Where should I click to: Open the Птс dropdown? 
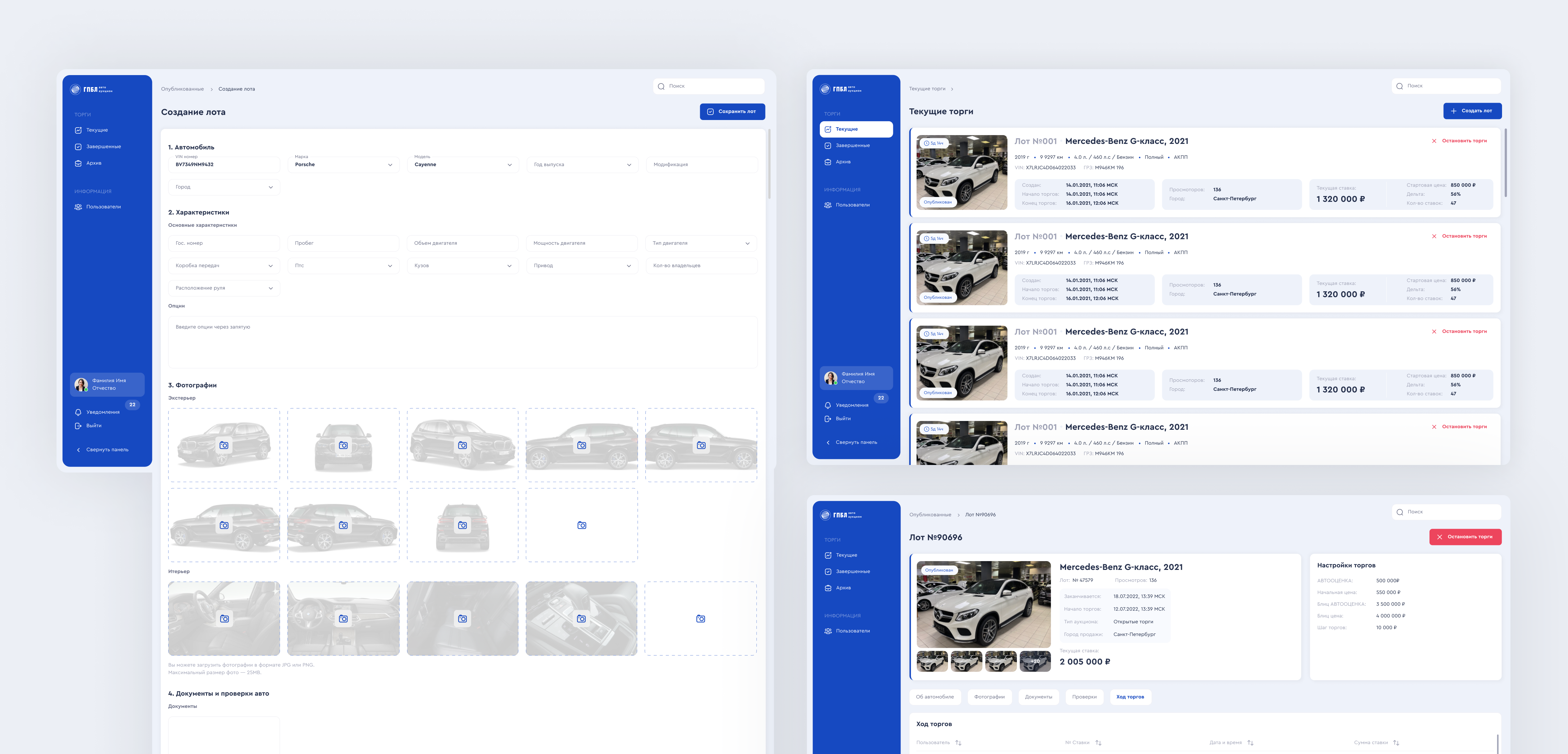pos(343,265)
